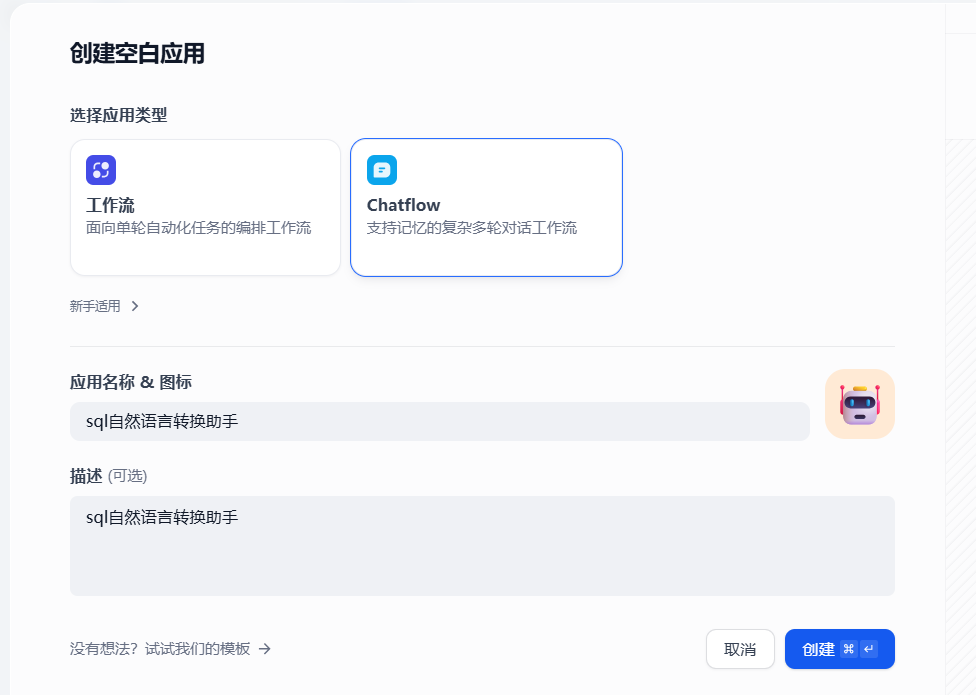Open the robot app icon picker

[860, 404]
